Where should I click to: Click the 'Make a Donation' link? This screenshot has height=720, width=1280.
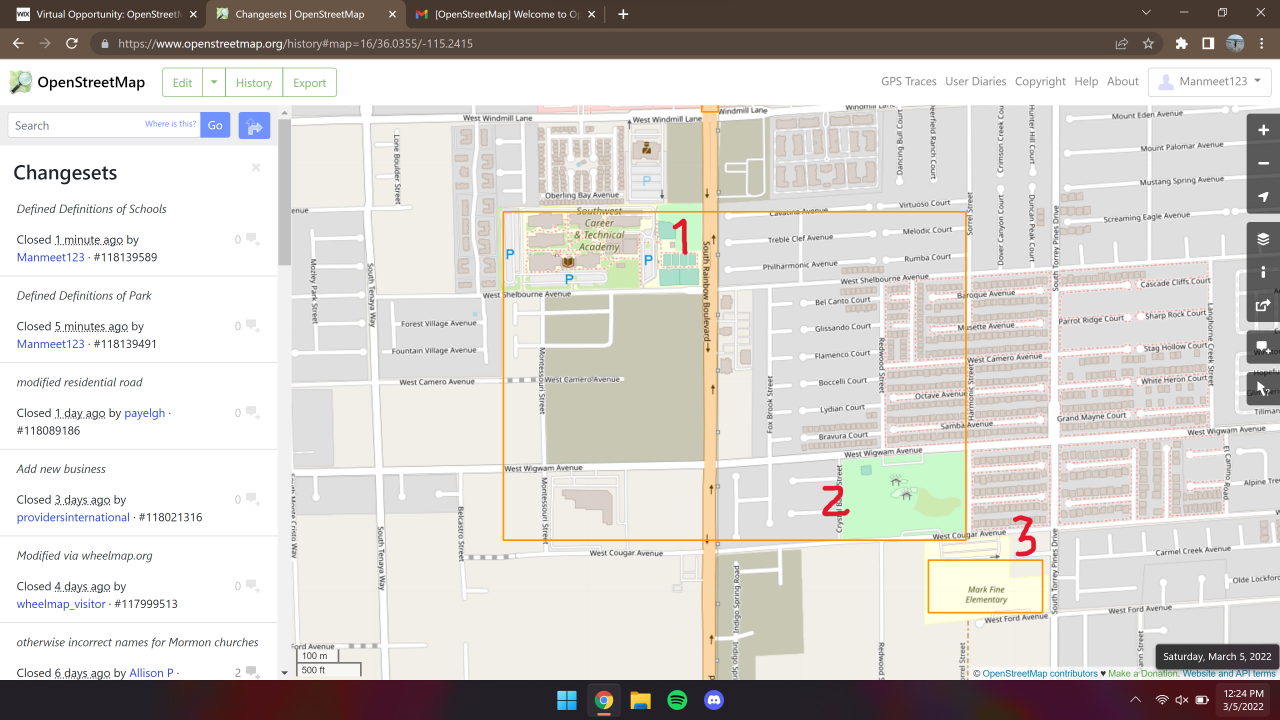1143,674
